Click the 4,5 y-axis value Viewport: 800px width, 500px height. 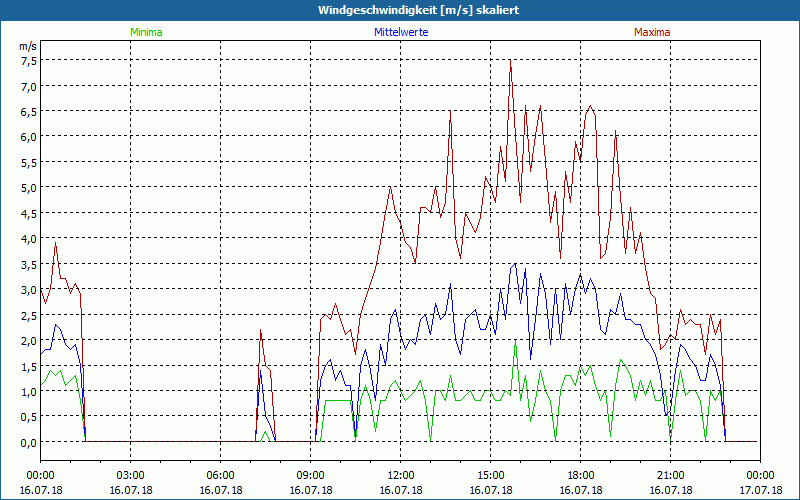(29, 213)
